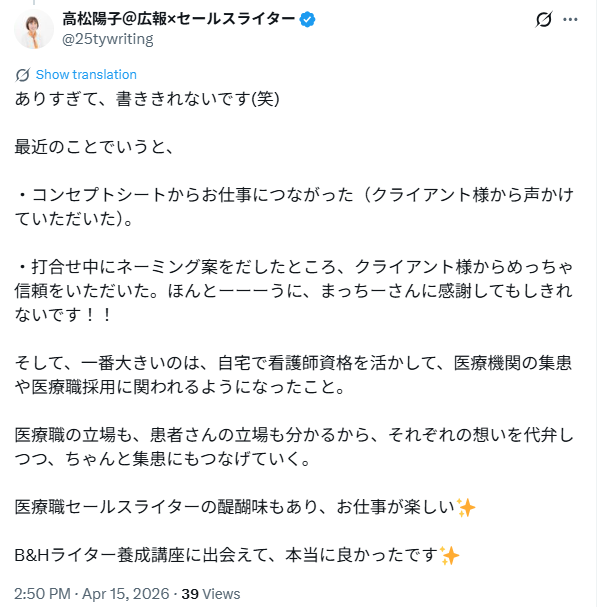The image size is (609, 607).
Task: Open the Grok action icon
Action: point(545,19)
